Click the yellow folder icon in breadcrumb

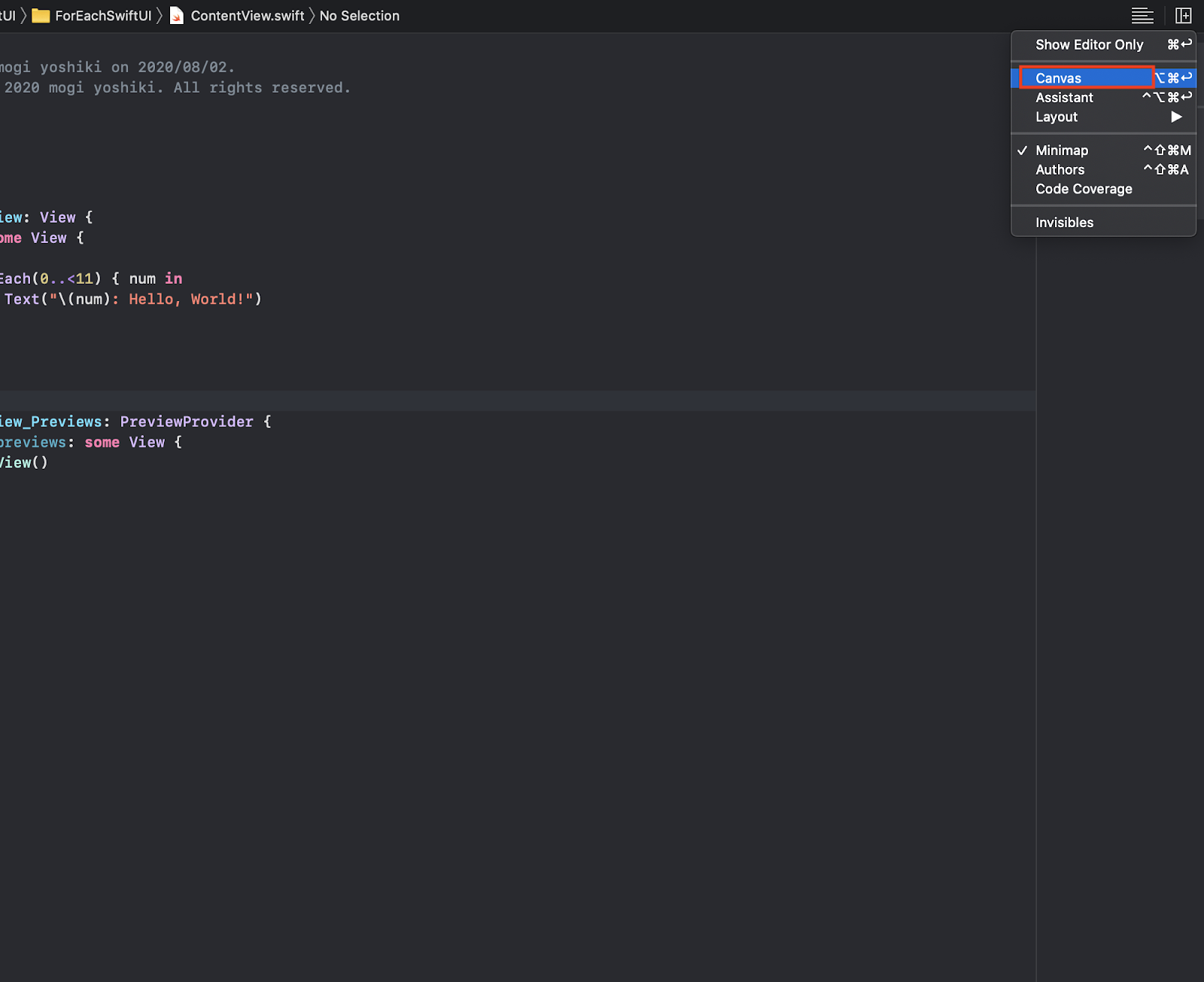(x=41, y=16)
